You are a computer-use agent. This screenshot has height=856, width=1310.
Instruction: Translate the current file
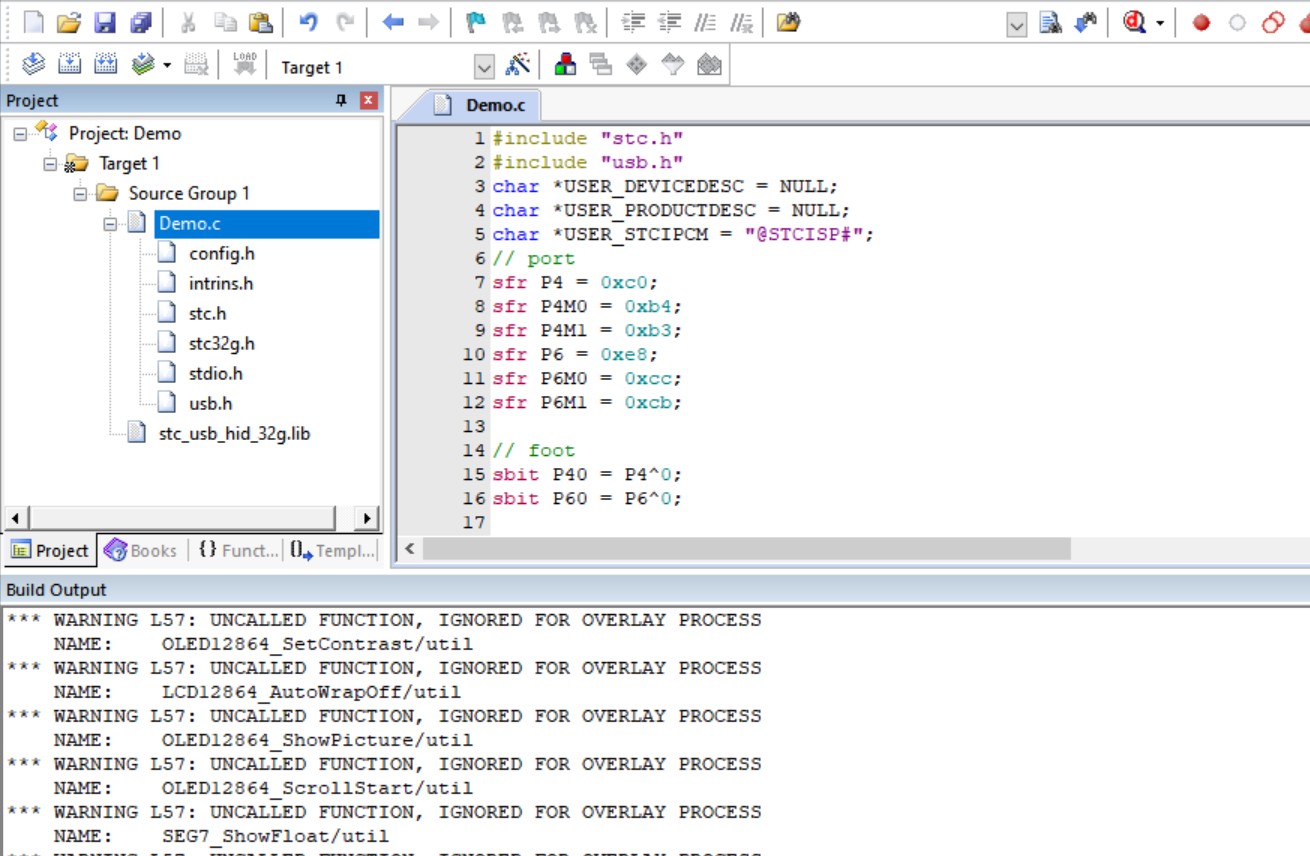pos(33,65)
